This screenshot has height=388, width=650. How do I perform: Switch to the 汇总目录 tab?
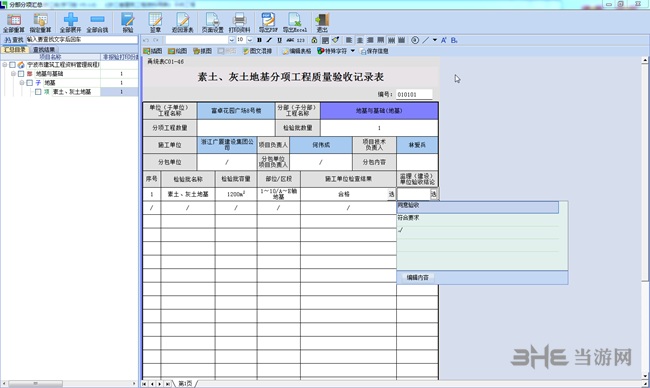[x=15, y=50]
